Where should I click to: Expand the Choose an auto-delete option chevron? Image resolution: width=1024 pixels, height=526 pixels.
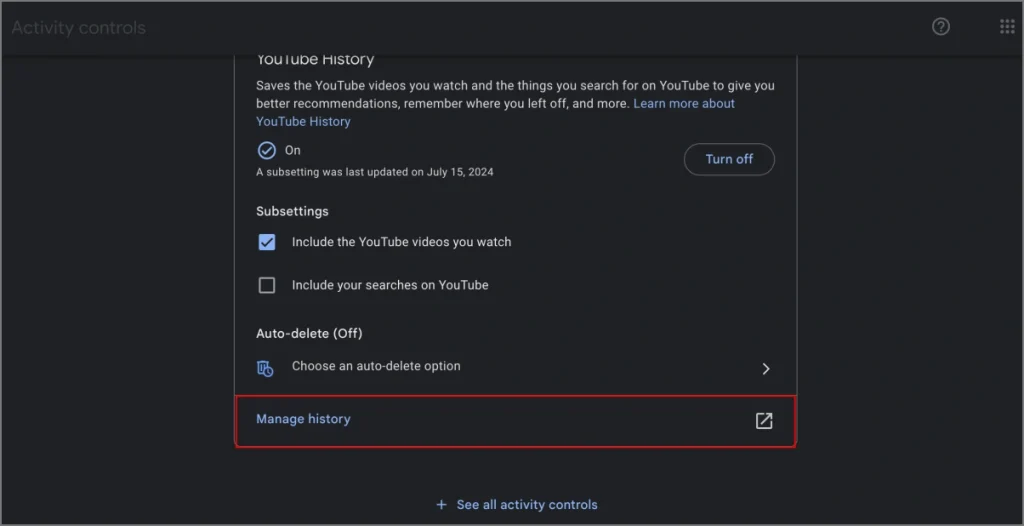pyautogui.click(x=766, y=369)
